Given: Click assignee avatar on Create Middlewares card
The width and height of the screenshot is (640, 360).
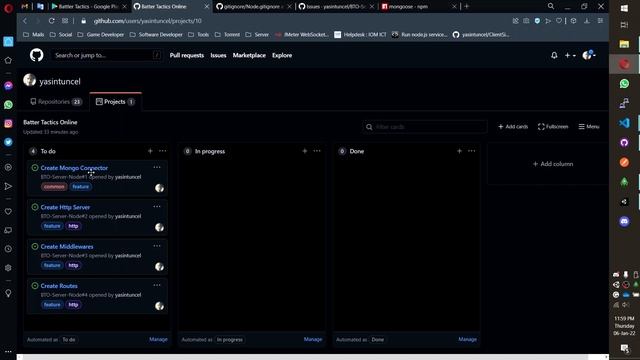Looking at the screenshot, I should [x=159, y=267].
